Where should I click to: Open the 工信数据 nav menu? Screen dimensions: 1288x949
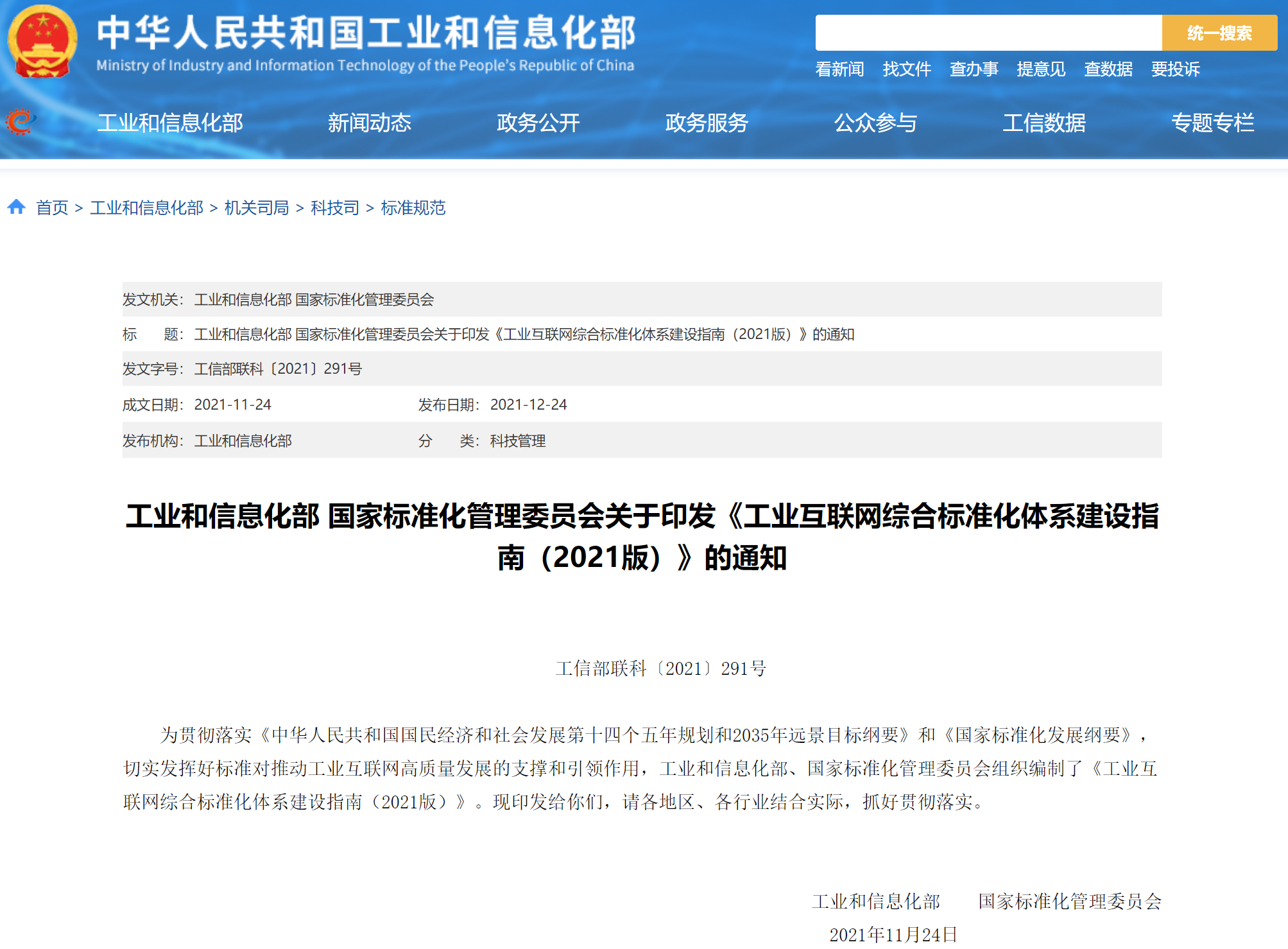coord(1044,123)
